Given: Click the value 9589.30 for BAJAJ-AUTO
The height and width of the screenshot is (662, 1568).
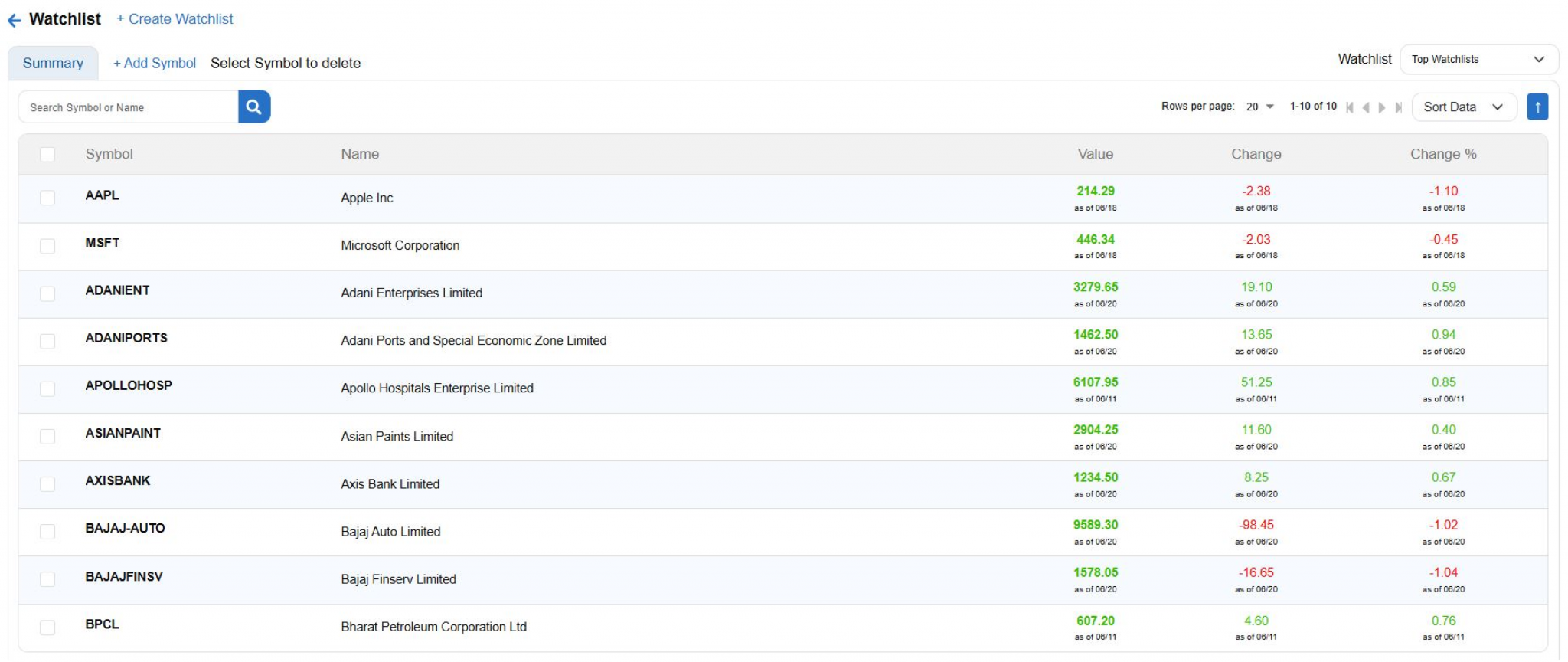Looking at the screenshot, I should tap(1096, 525).
